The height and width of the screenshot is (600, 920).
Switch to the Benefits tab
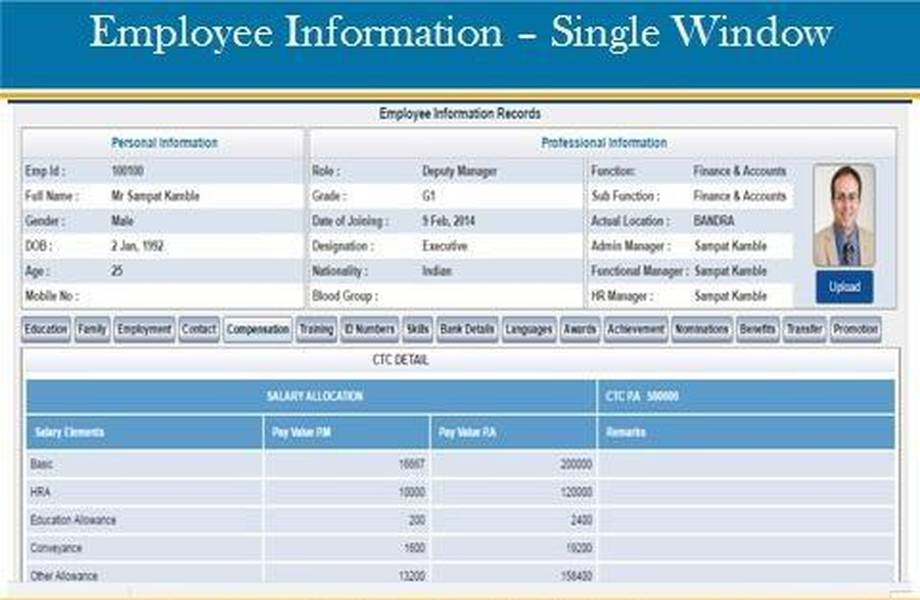758,329
